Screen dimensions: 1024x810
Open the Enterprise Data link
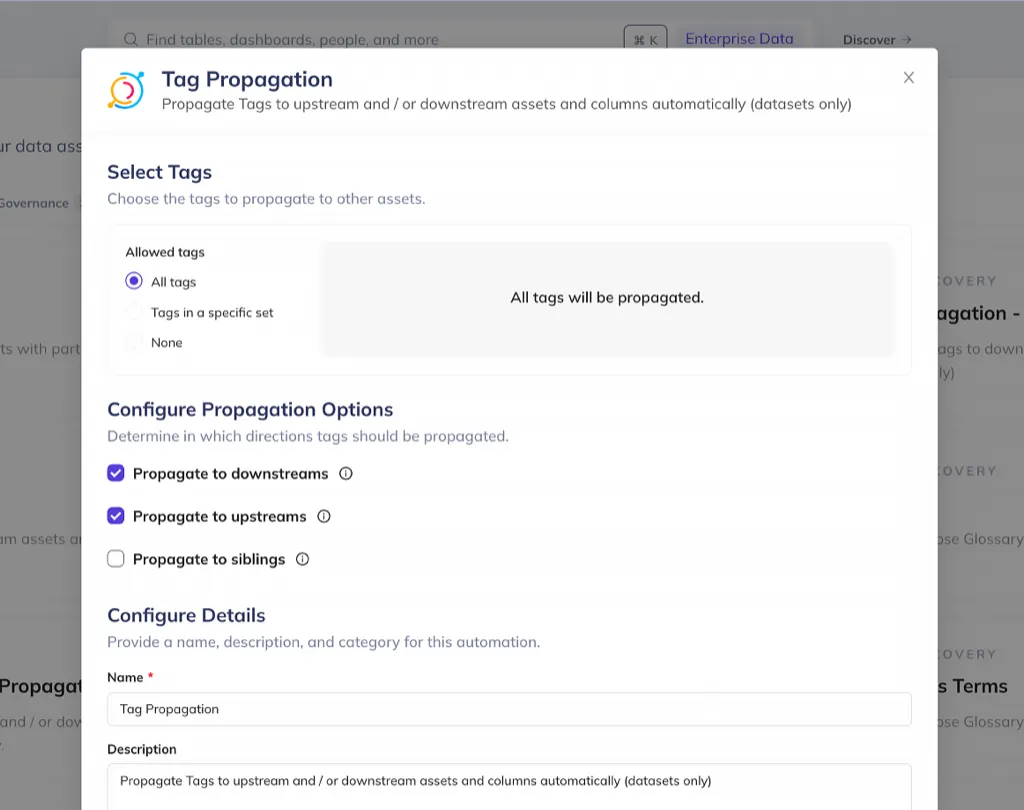739,39
